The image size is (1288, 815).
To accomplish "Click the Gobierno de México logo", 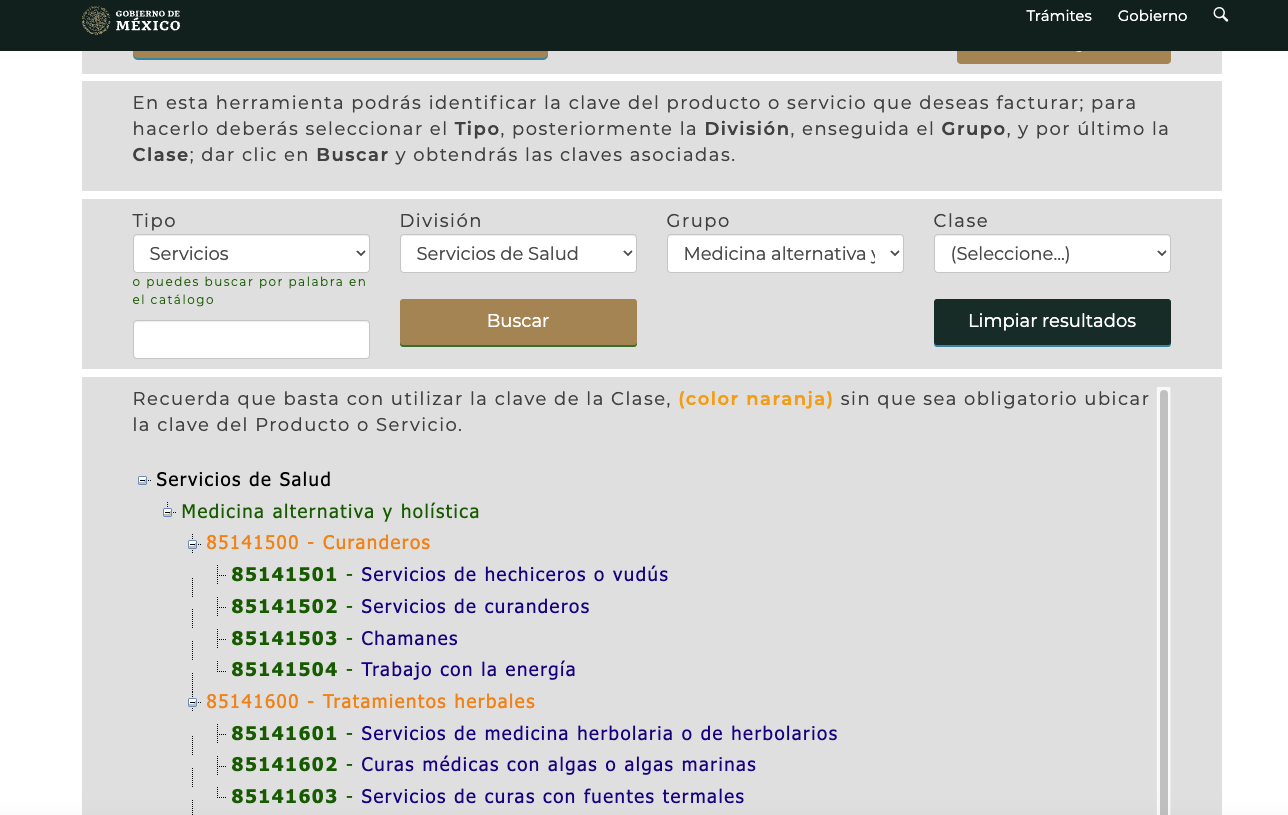I will [131, 20].
